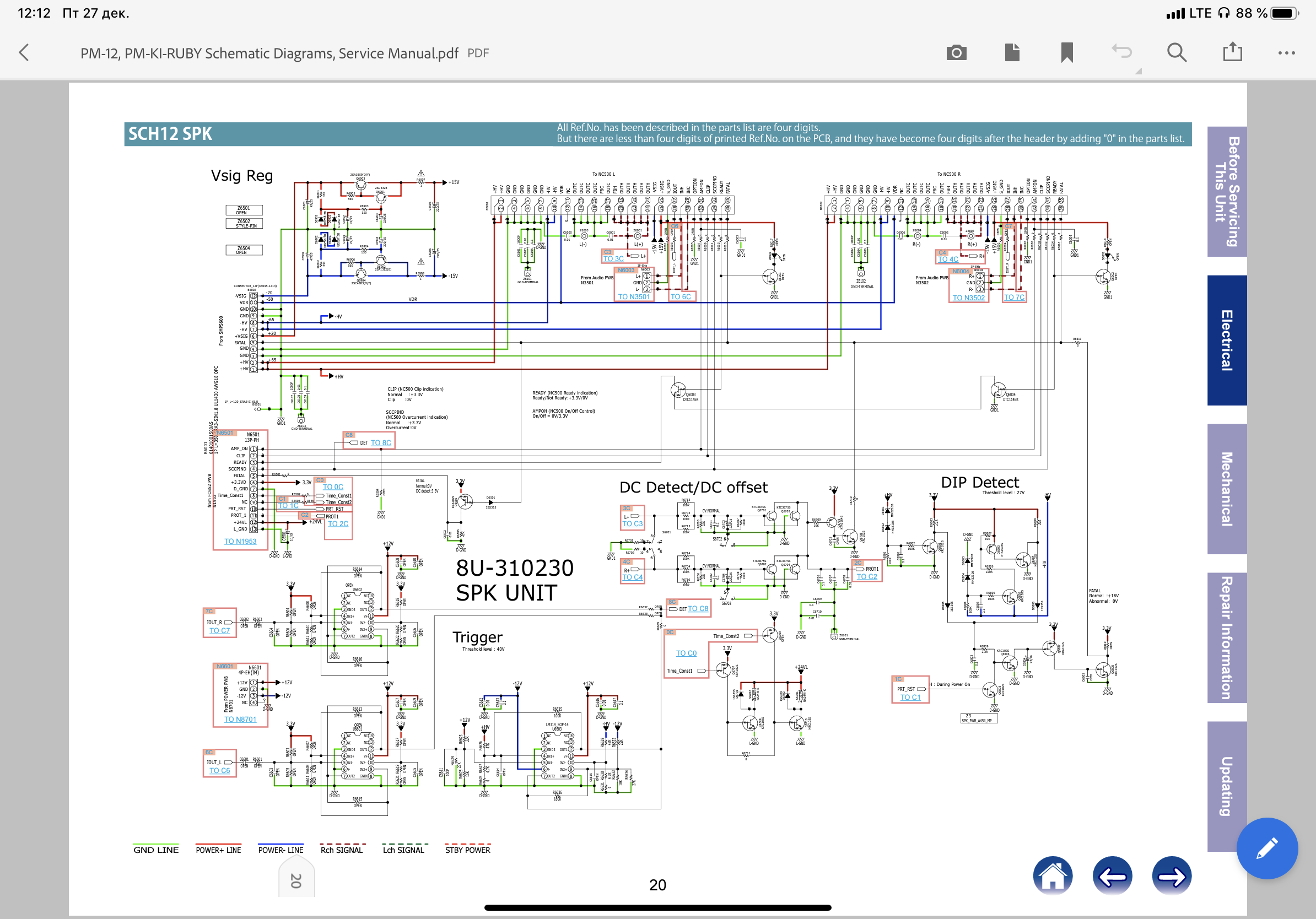This screenshot has width=1316, height=919.
Task: Go back using the back chevron
Action: pos(24,53)
